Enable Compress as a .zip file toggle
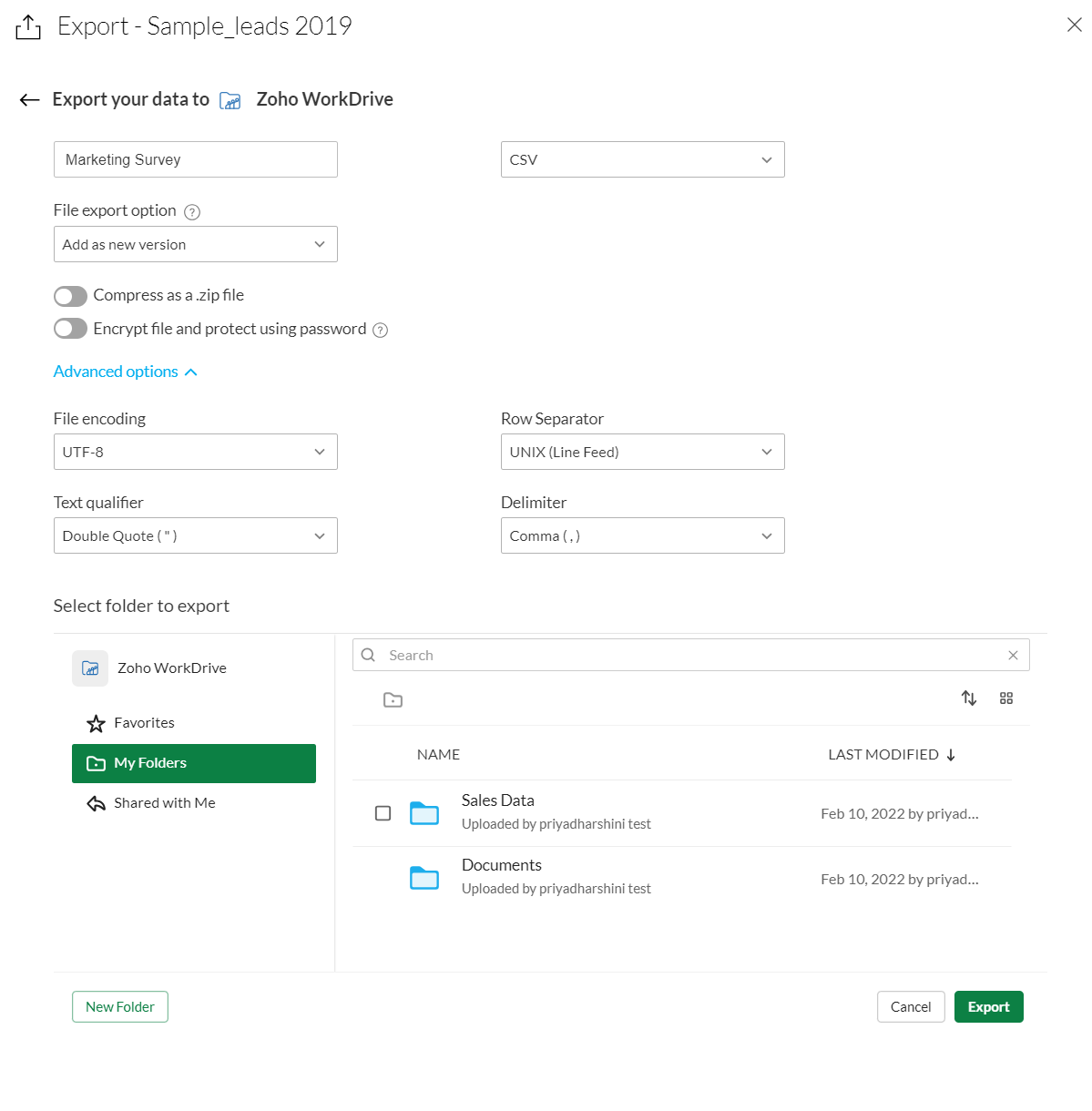The image size is (1092, 1111). pyautogui.click(x=70, y=296)
